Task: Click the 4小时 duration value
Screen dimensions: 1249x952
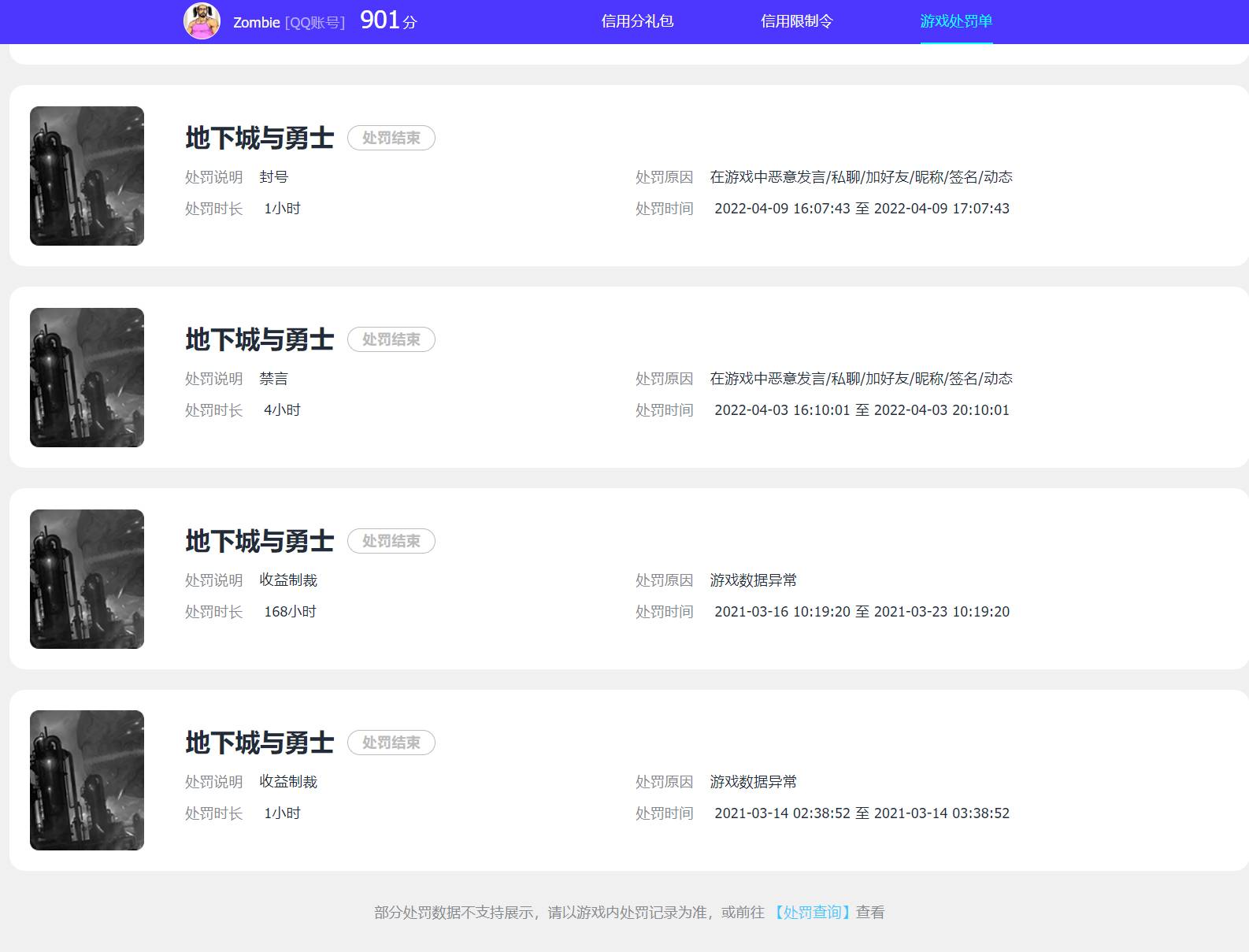Action: 282,410
